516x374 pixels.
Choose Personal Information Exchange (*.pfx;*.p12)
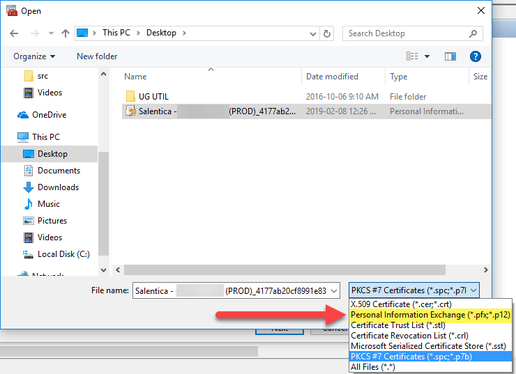(x=430, y=315)
